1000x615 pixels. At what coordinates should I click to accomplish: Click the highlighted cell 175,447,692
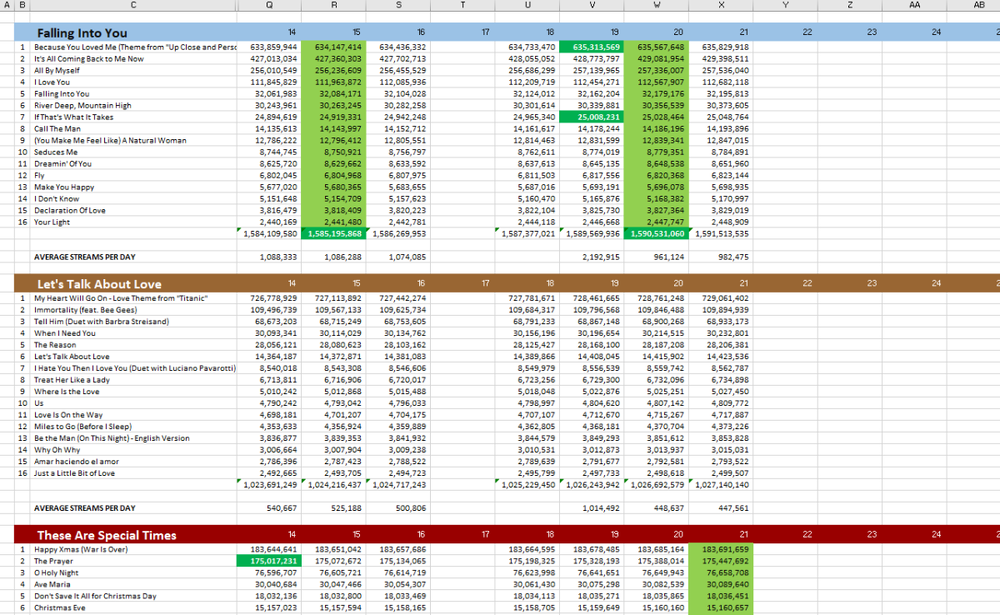pos(721,561)
